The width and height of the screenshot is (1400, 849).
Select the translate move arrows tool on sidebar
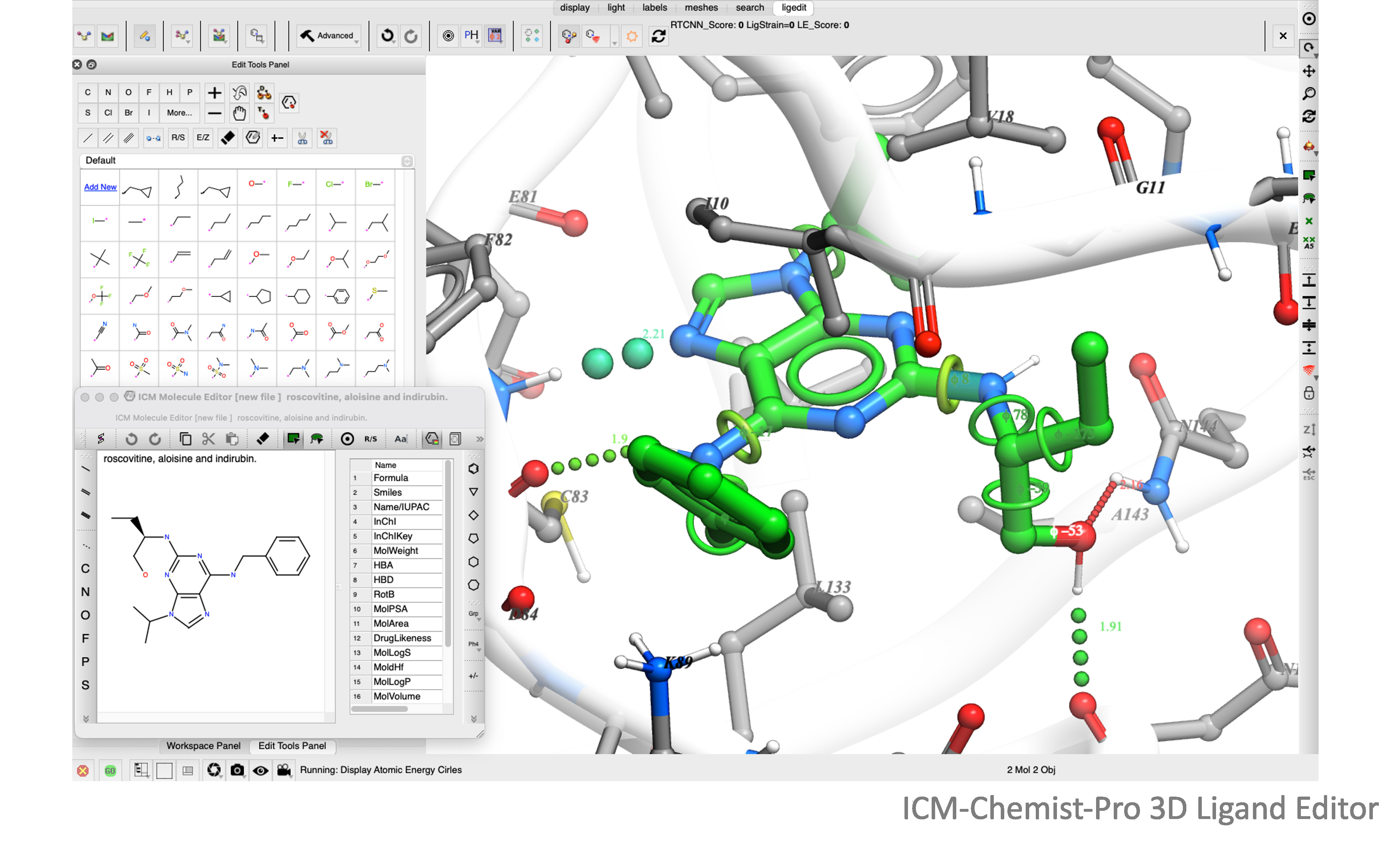[x=1308, y=71]
